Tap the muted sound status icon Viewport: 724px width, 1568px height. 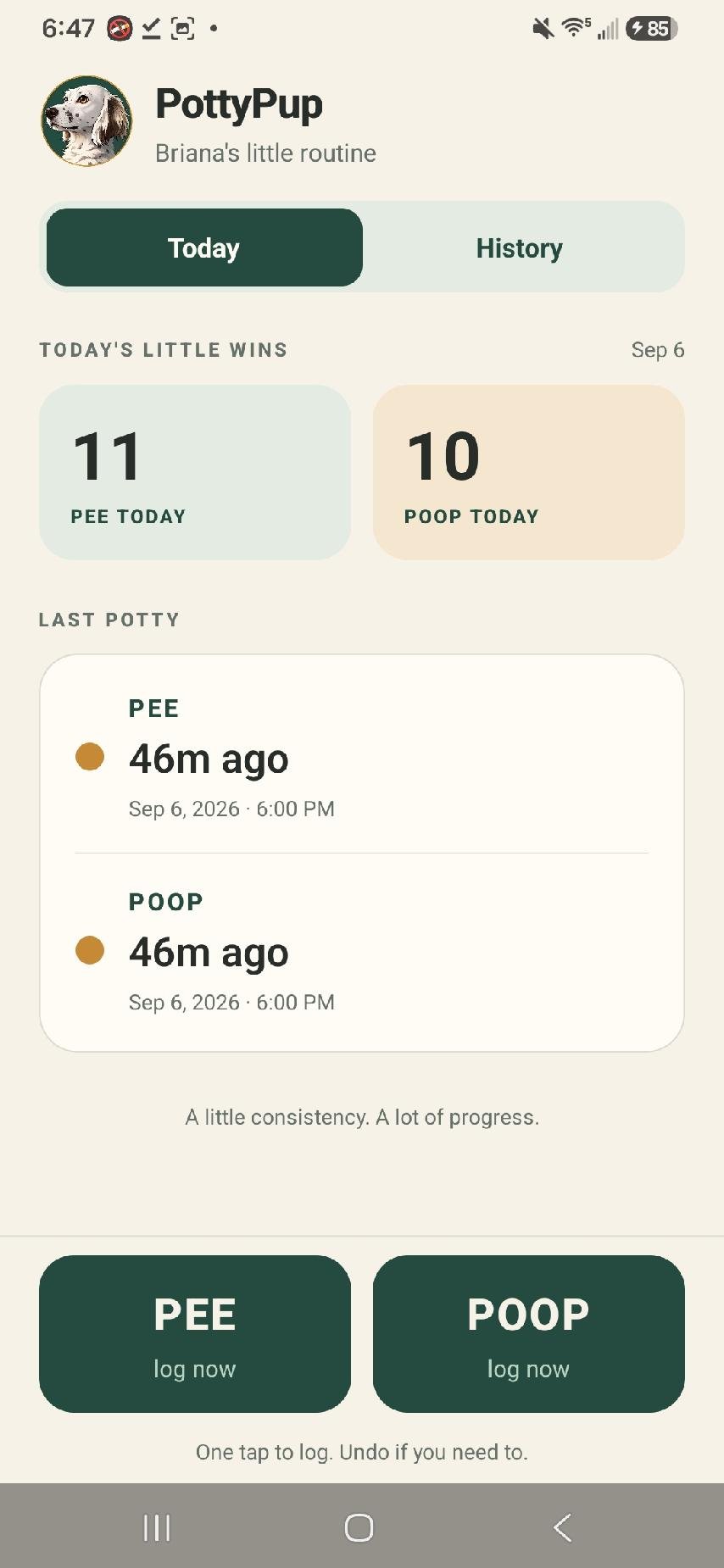(543, 29)
